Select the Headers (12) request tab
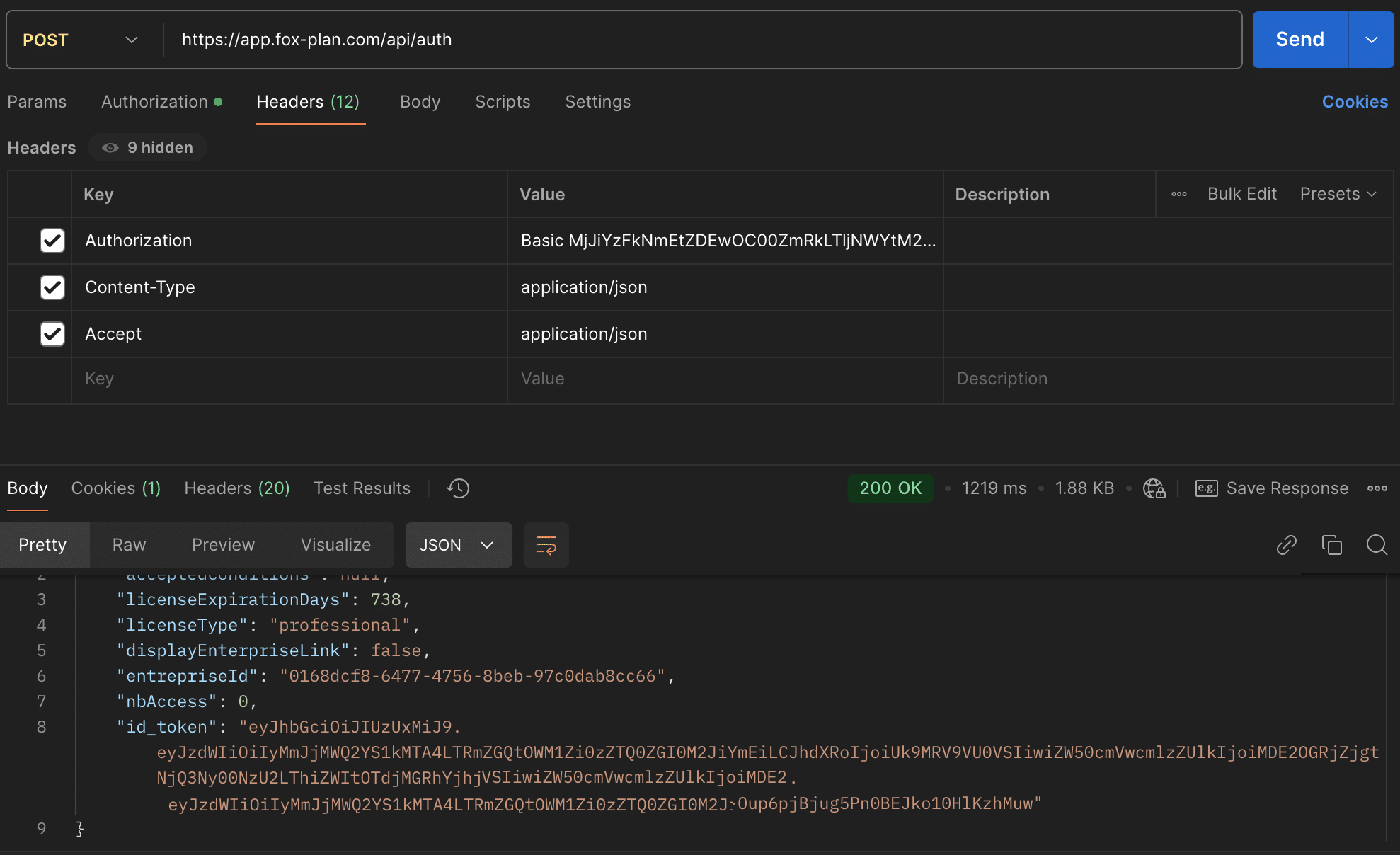 pyautogui.click(x=308, y=102)
